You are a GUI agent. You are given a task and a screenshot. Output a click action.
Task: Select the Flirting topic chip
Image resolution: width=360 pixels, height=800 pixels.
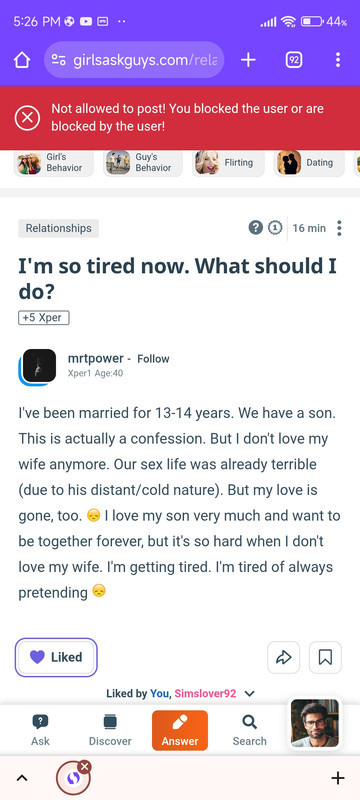tap(228, 163)
